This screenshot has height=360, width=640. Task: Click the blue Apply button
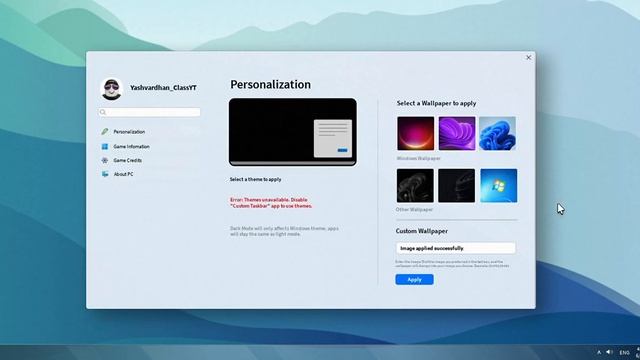tap(414, 280)
